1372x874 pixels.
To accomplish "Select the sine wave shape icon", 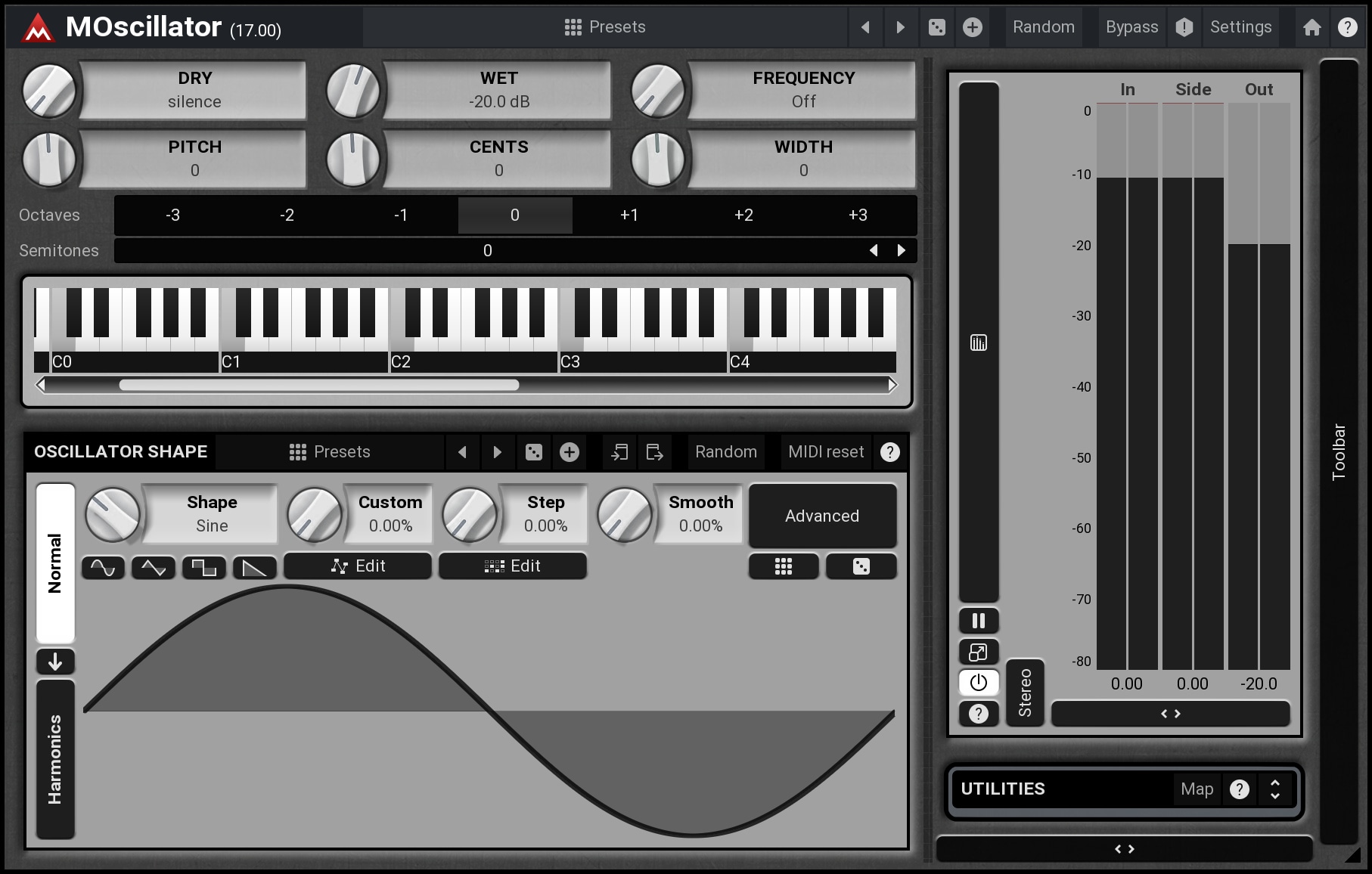I will [x=103, y=567].
